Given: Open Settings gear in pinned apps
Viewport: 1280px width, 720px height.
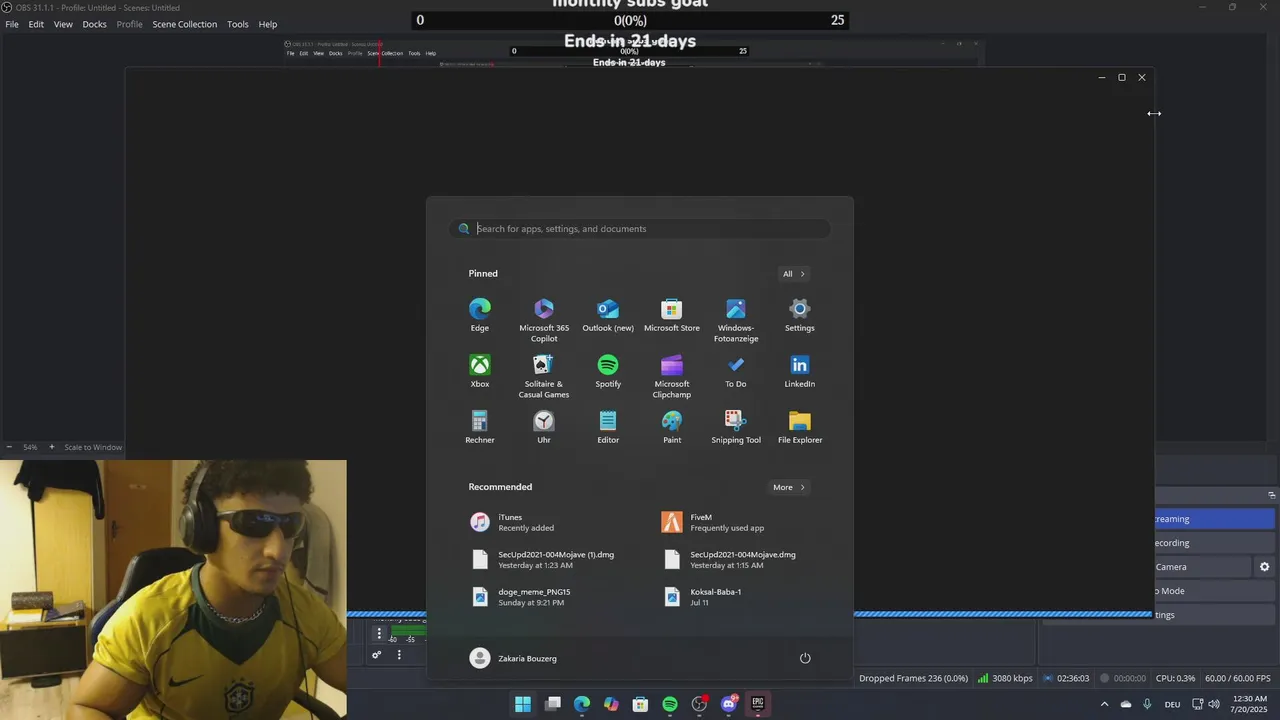Looking at the screenshot, I should (x=800, y=315).
